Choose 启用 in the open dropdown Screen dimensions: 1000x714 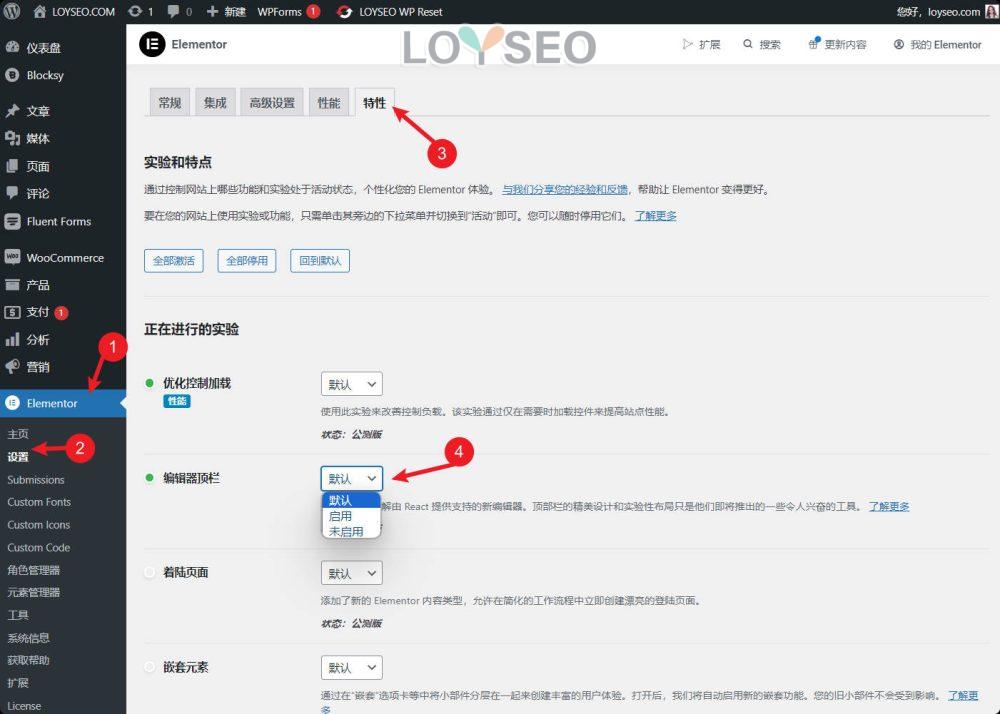(x=351, y=516)
